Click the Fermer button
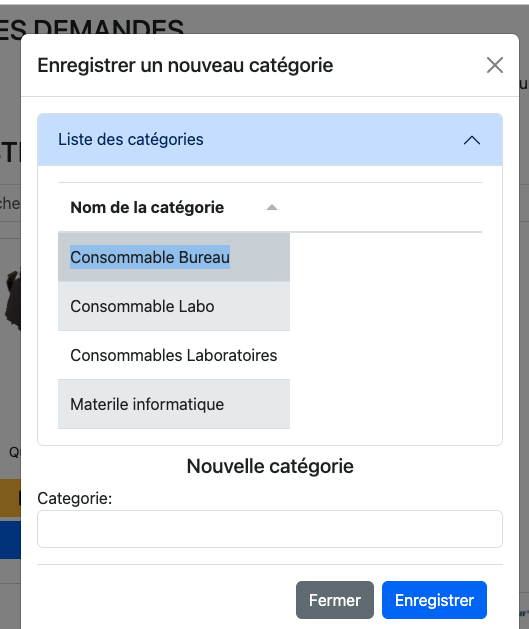 [x=335, y=600]
